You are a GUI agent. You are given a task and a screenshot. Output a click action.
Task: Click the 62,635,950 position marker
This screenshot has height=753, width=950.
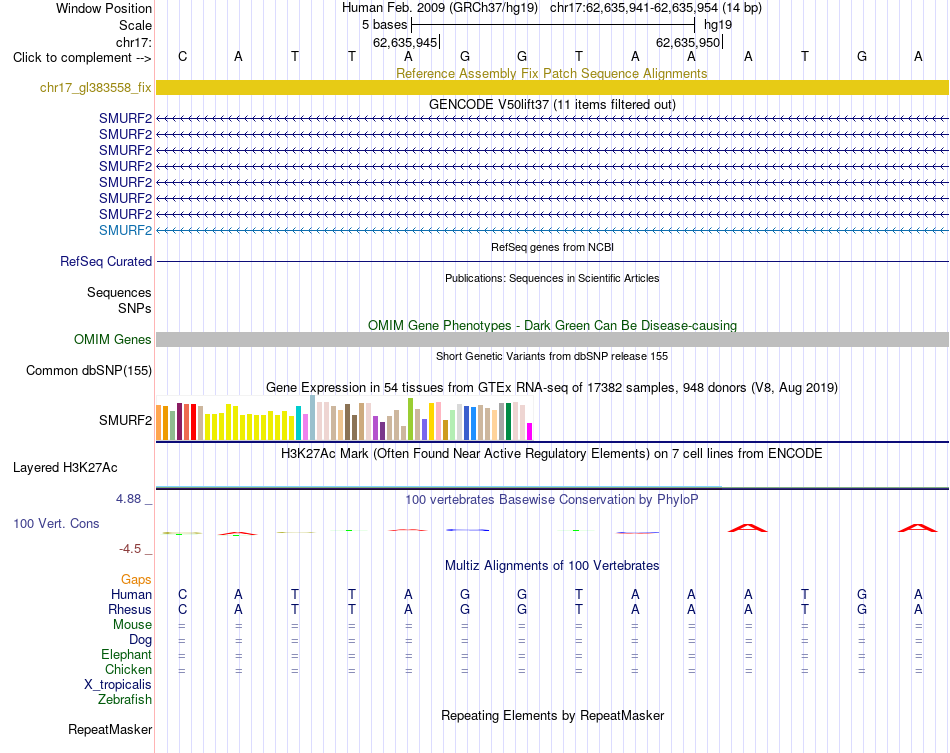[688, 42]
